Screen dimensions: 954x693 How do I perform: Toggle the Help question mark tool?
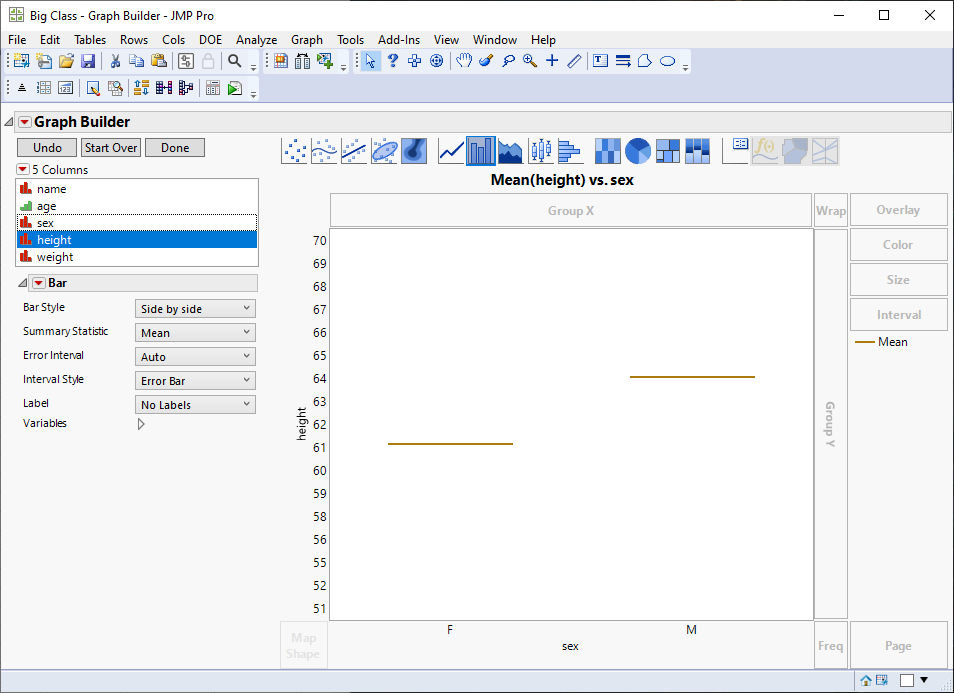392,61
